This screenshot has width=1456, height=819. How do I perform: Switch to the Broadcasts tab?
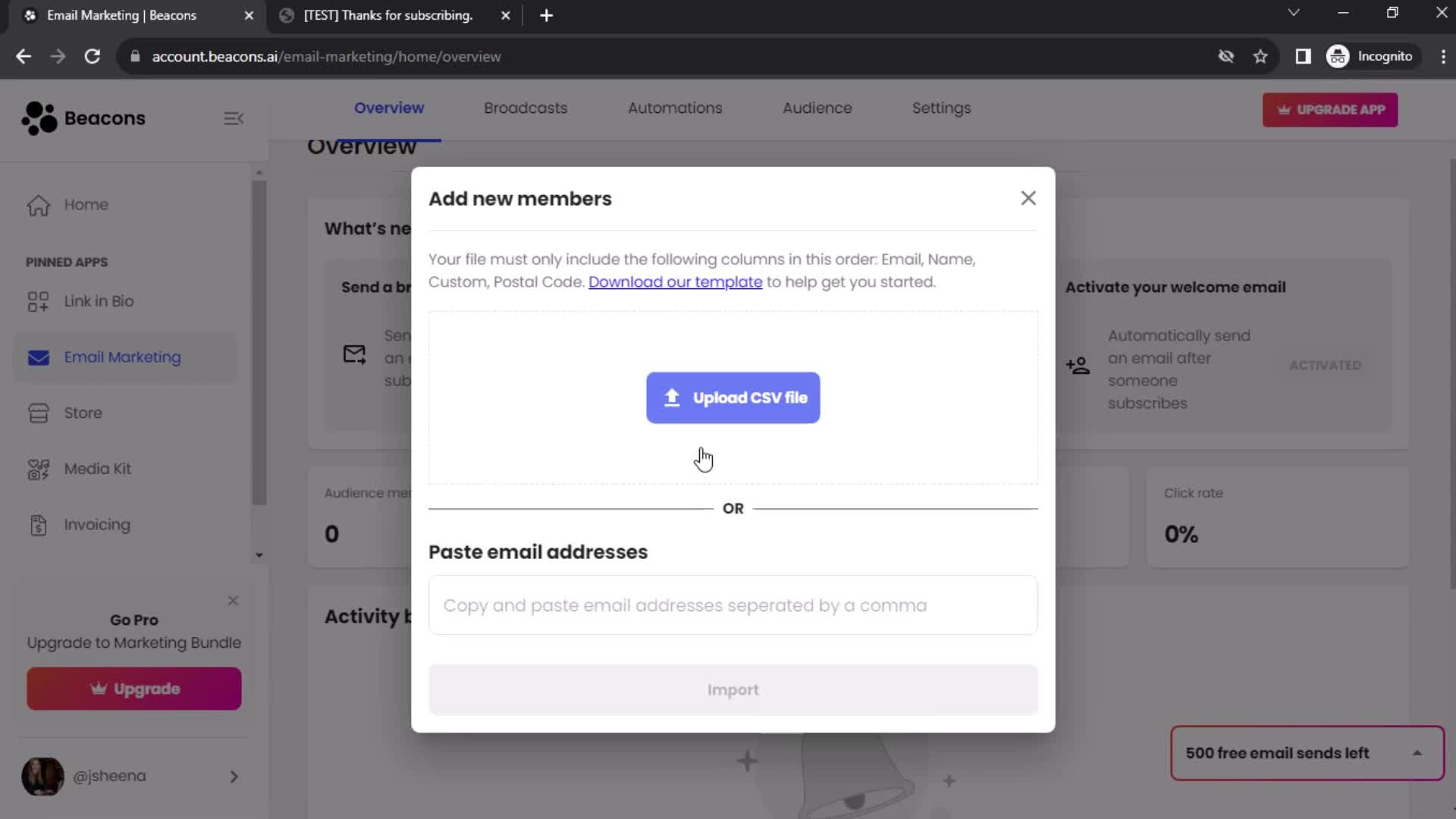pyautogui.click(x=525, y=108)
